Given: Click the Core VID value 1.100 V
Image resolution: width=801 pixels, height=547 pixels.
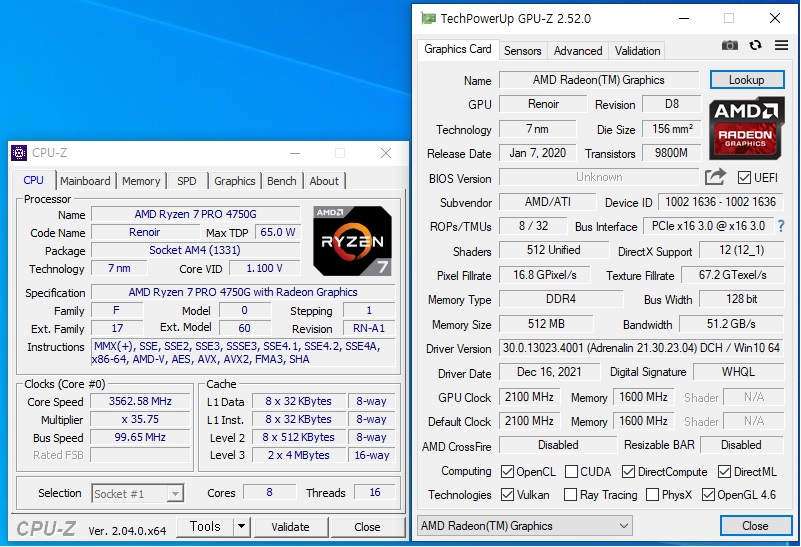Looking at the screenshot, I should tap(265, 268).
